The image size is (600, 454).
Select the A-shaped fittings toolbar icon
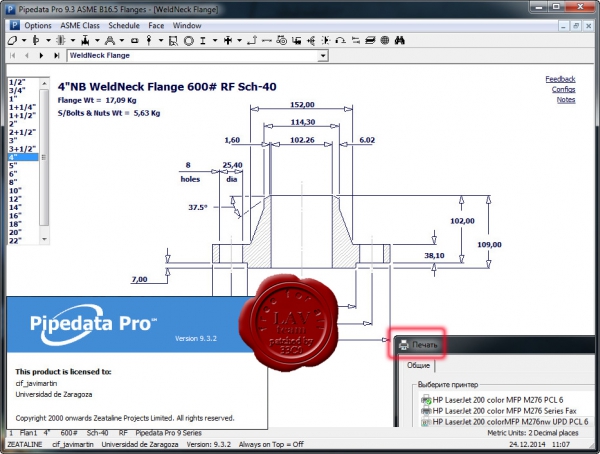(110, 40)
